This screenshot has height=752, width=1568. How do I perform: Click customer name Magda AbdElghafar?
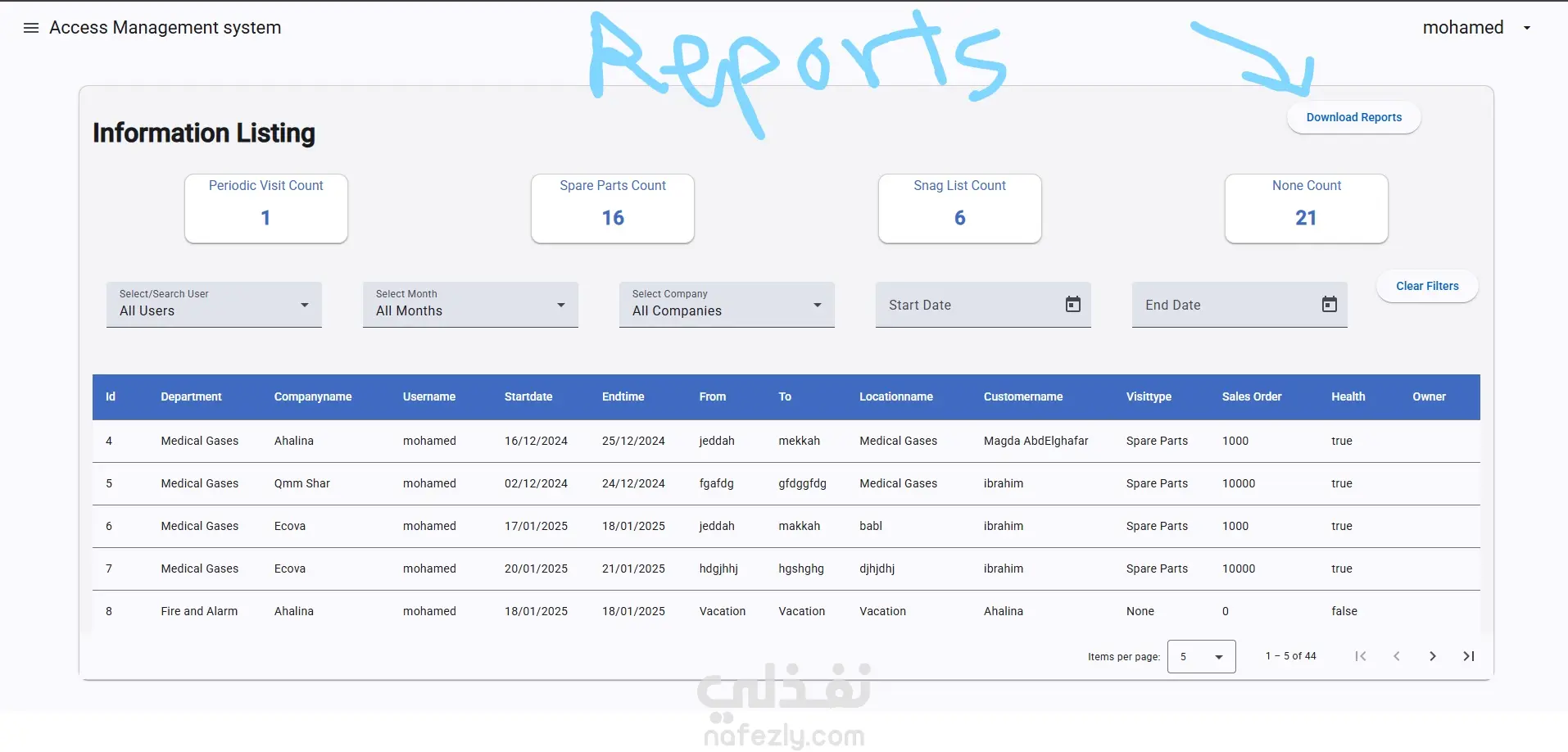tap(1036, 441)
